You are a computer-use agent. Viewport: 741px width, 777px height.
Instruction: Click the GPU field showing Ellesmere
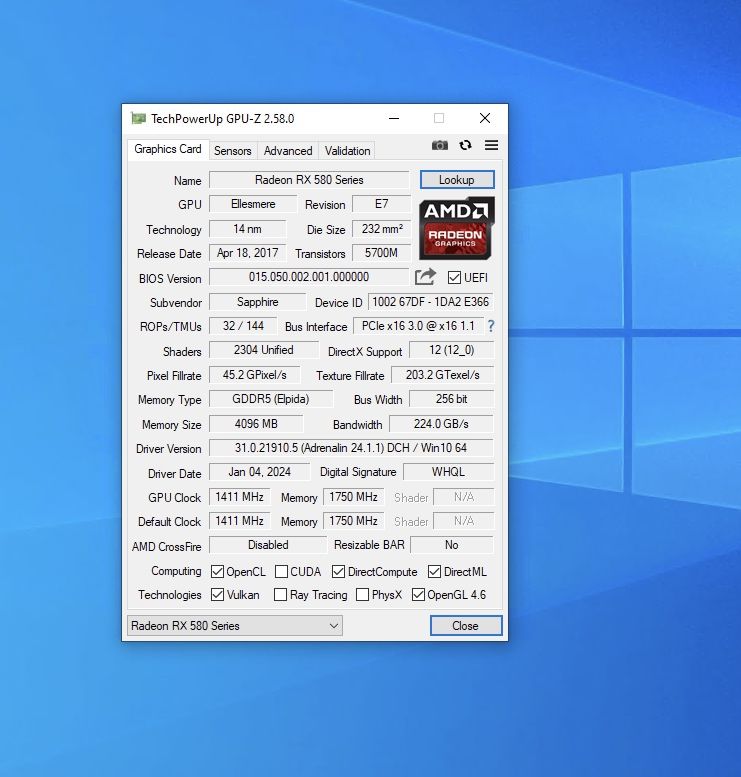(253, 204)
